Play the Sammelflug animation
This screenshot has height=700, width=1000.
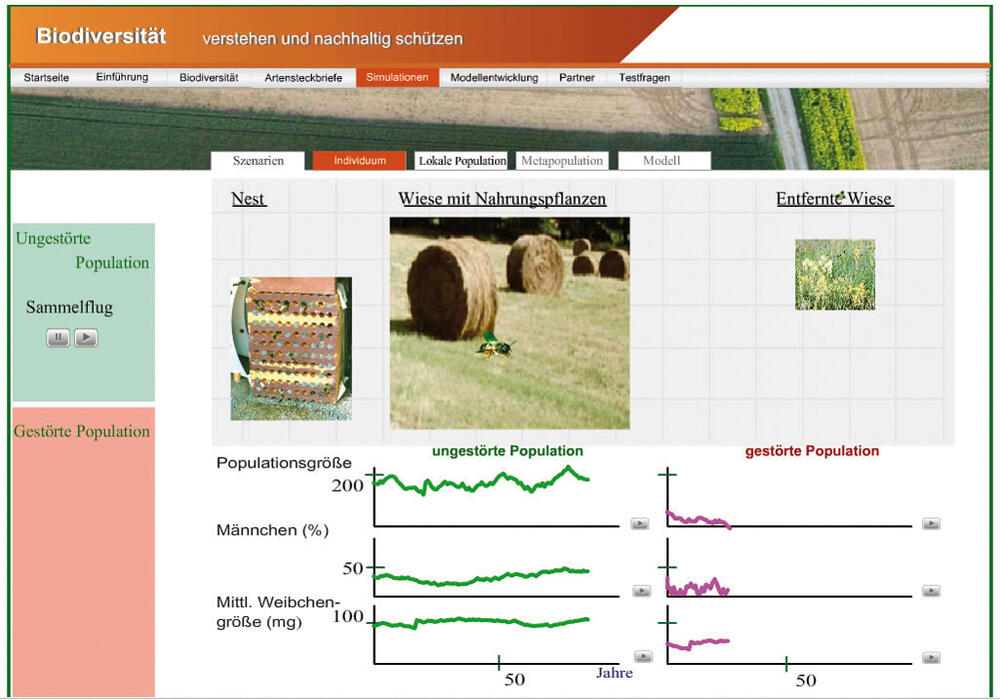click(x=87, y=338)
